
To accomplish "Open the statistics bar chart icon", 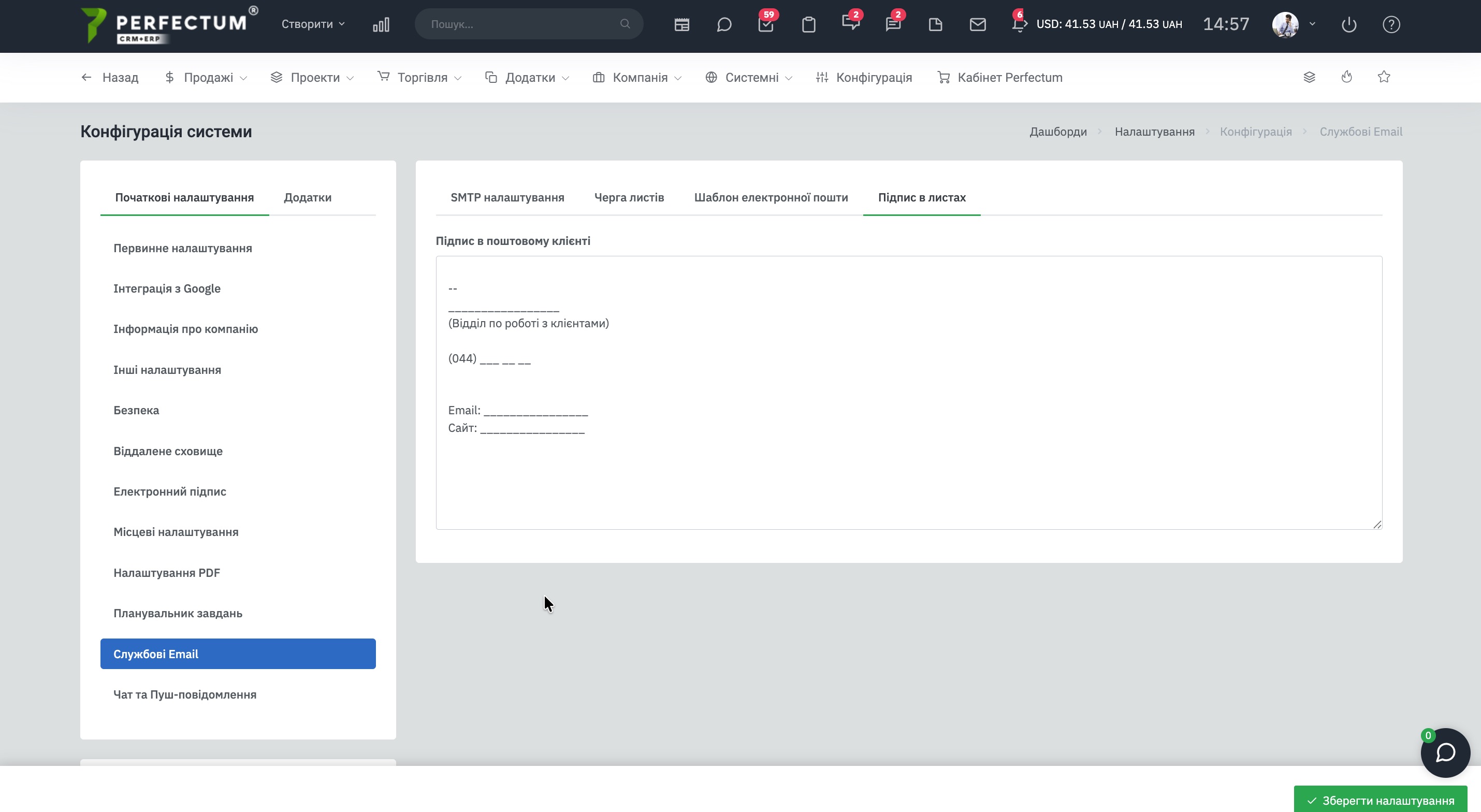I will click(x=381, y=24).
